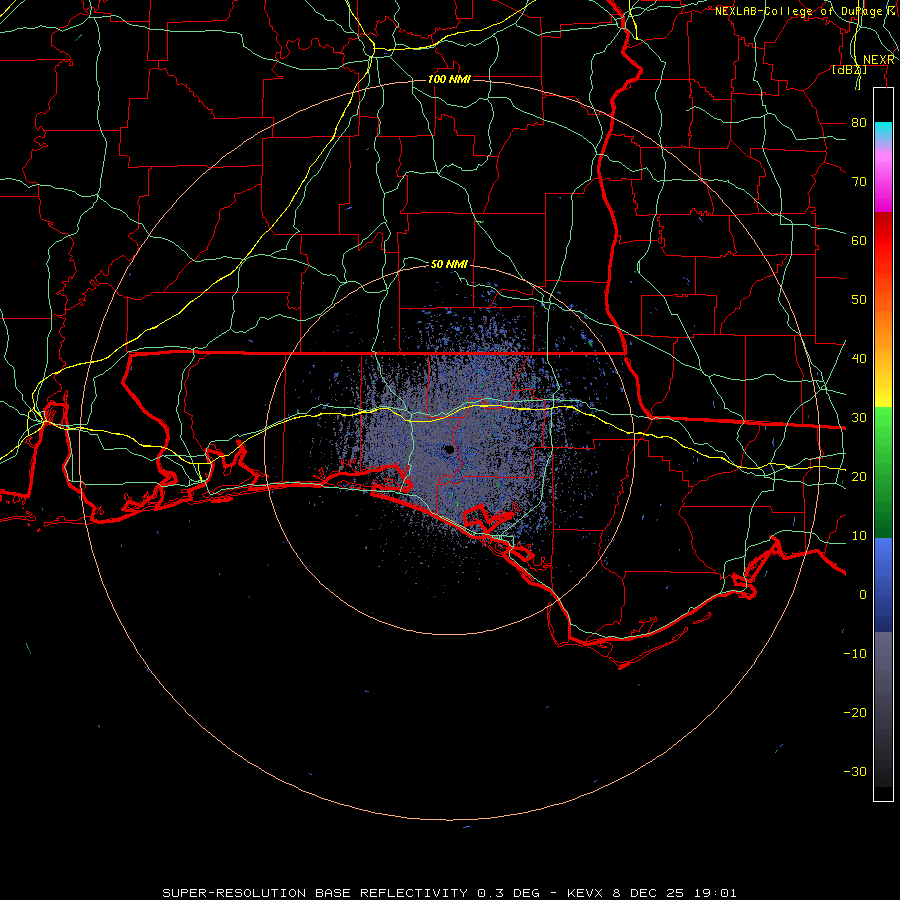Click the "100 NMI" range ring label
900x900 pixels.
(449, 79)
